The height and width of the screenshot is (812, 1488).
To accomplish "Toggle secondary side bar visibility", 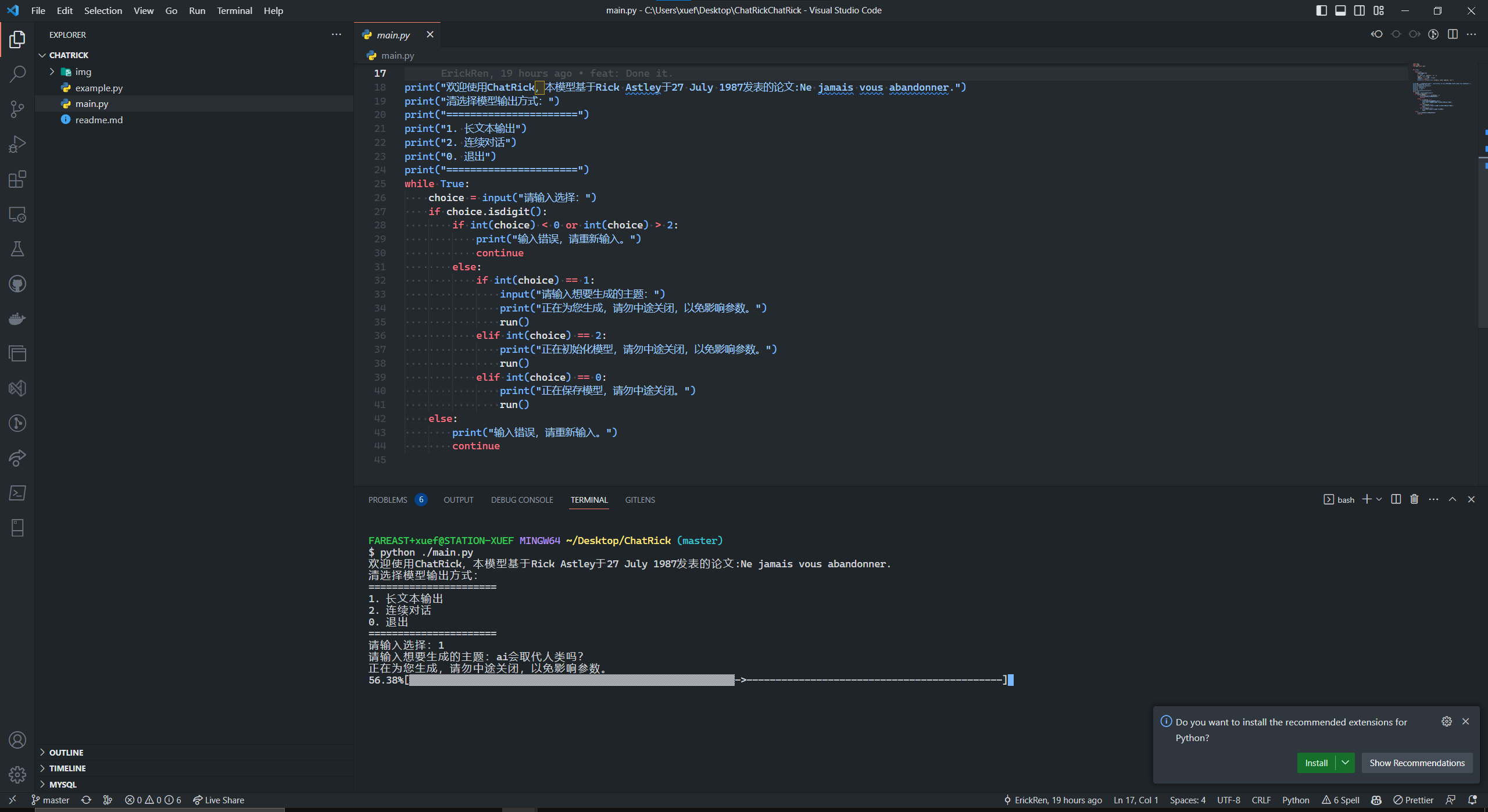I will click(x=1360, y=10).
